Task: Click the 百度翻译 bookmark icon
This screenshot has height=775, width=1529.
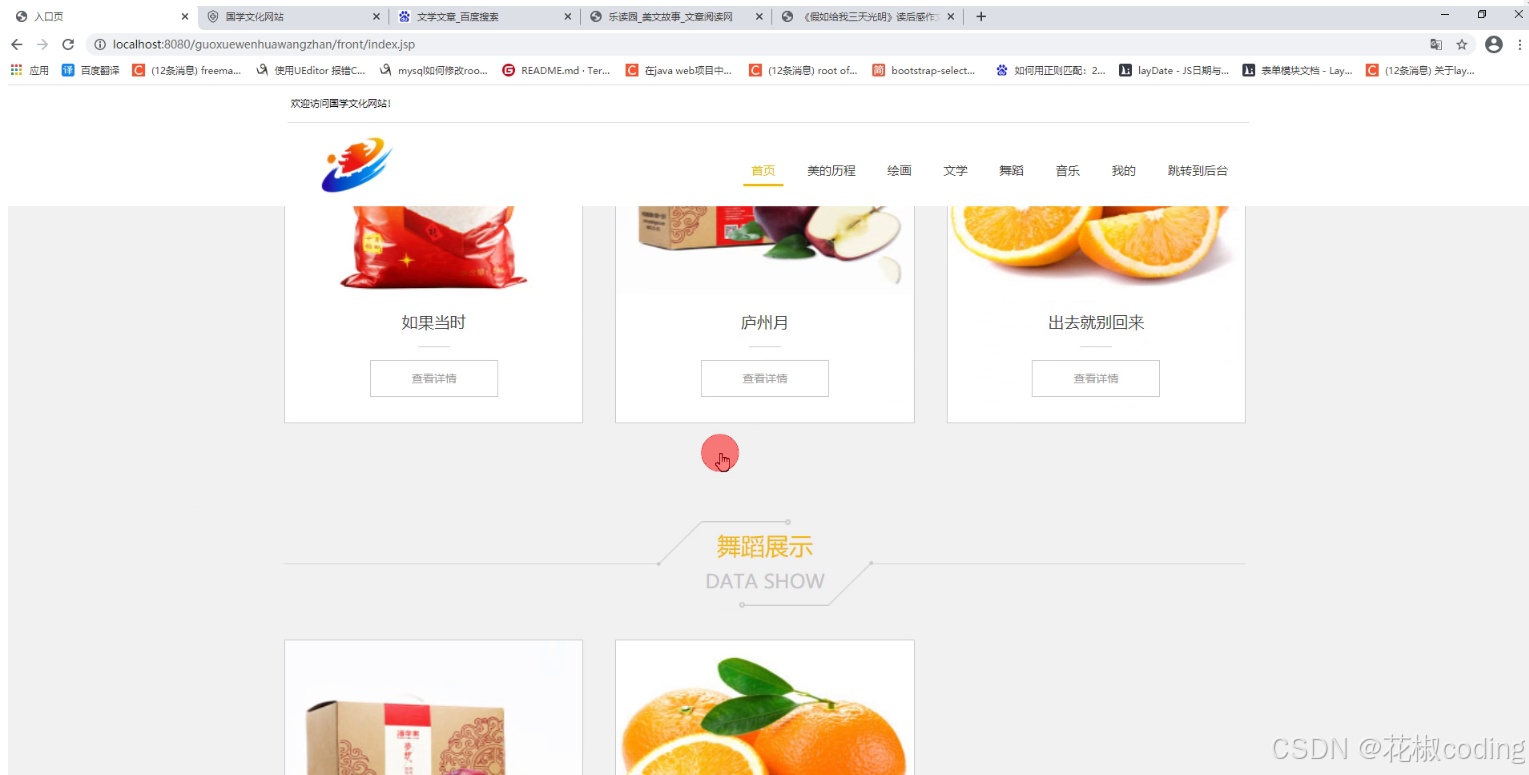Action: click(67, 70)
